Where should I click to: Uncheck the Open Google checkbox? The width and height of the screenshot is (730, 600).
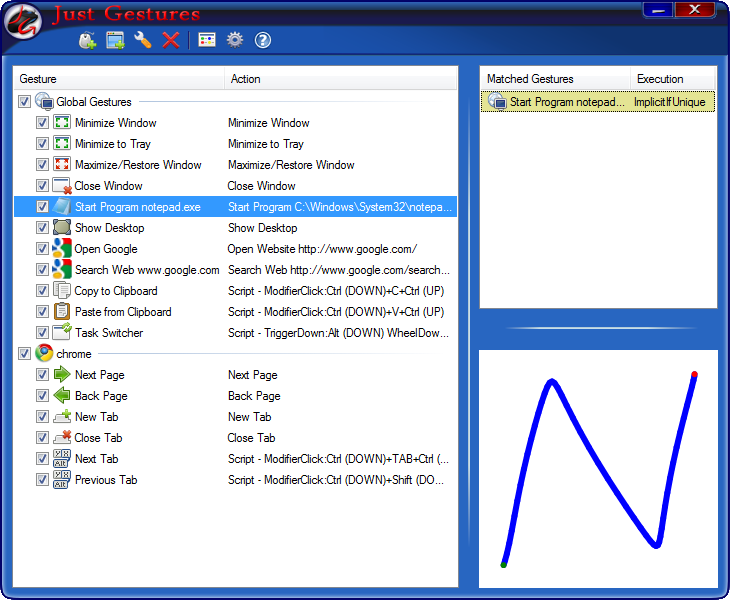coord(42,249)
